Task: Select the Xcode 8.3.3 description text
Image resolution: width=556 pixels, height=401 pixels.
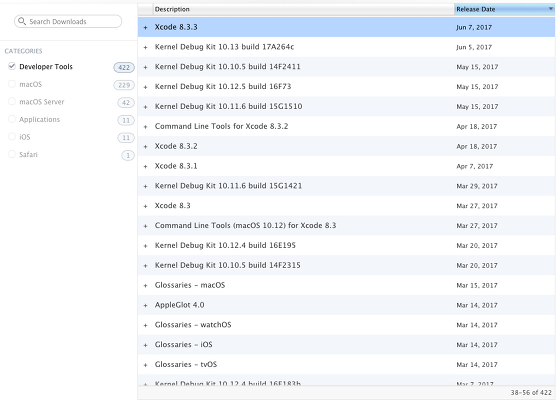Action: click(x=176, y=27)
